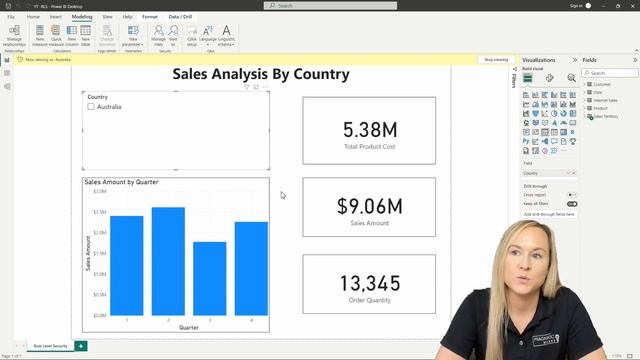This screenshot has width=640, height=360.
Task: Add a new report page
Action: tap(81, 346)
